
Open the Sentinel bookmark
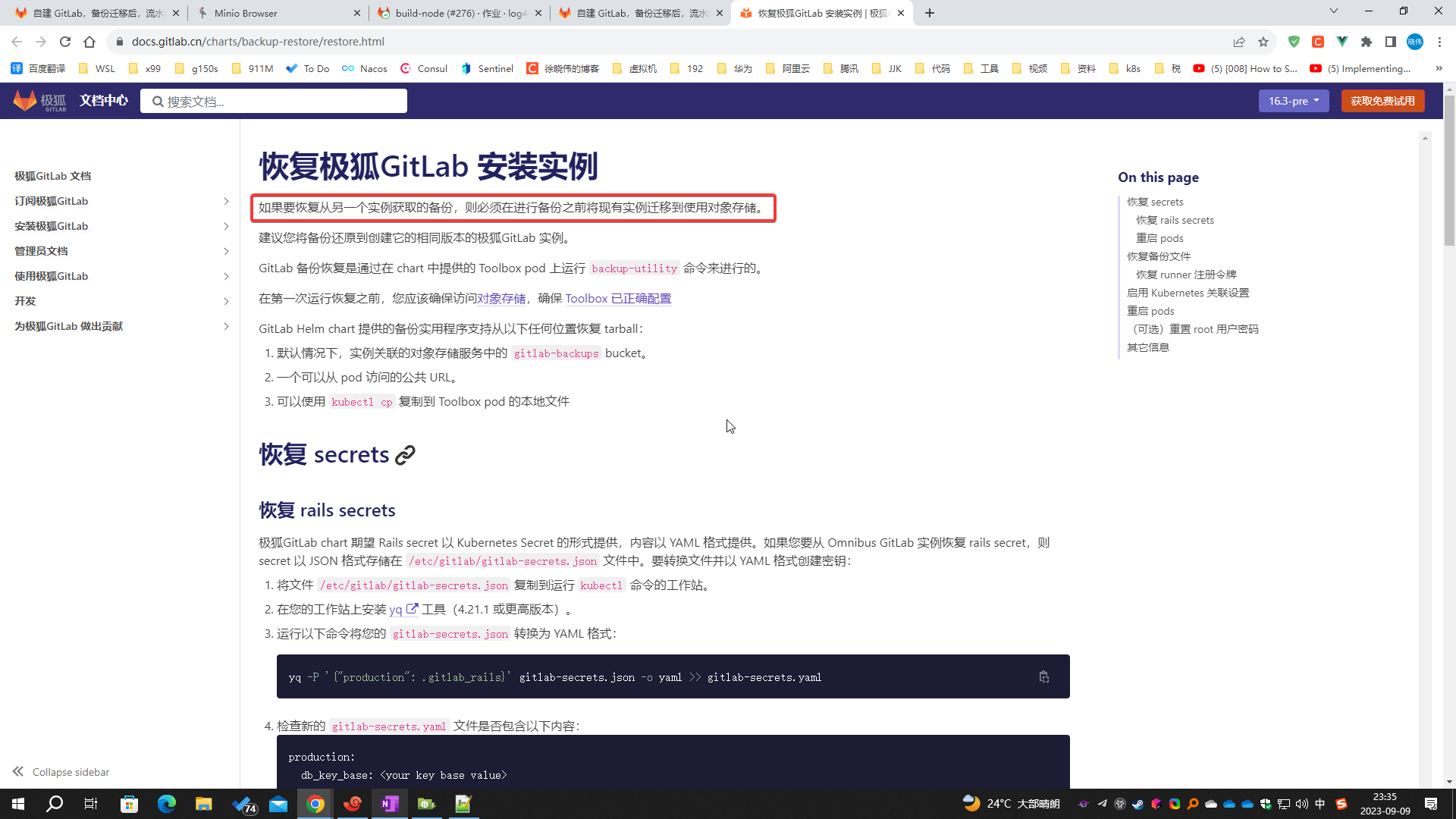coord(488,68)
